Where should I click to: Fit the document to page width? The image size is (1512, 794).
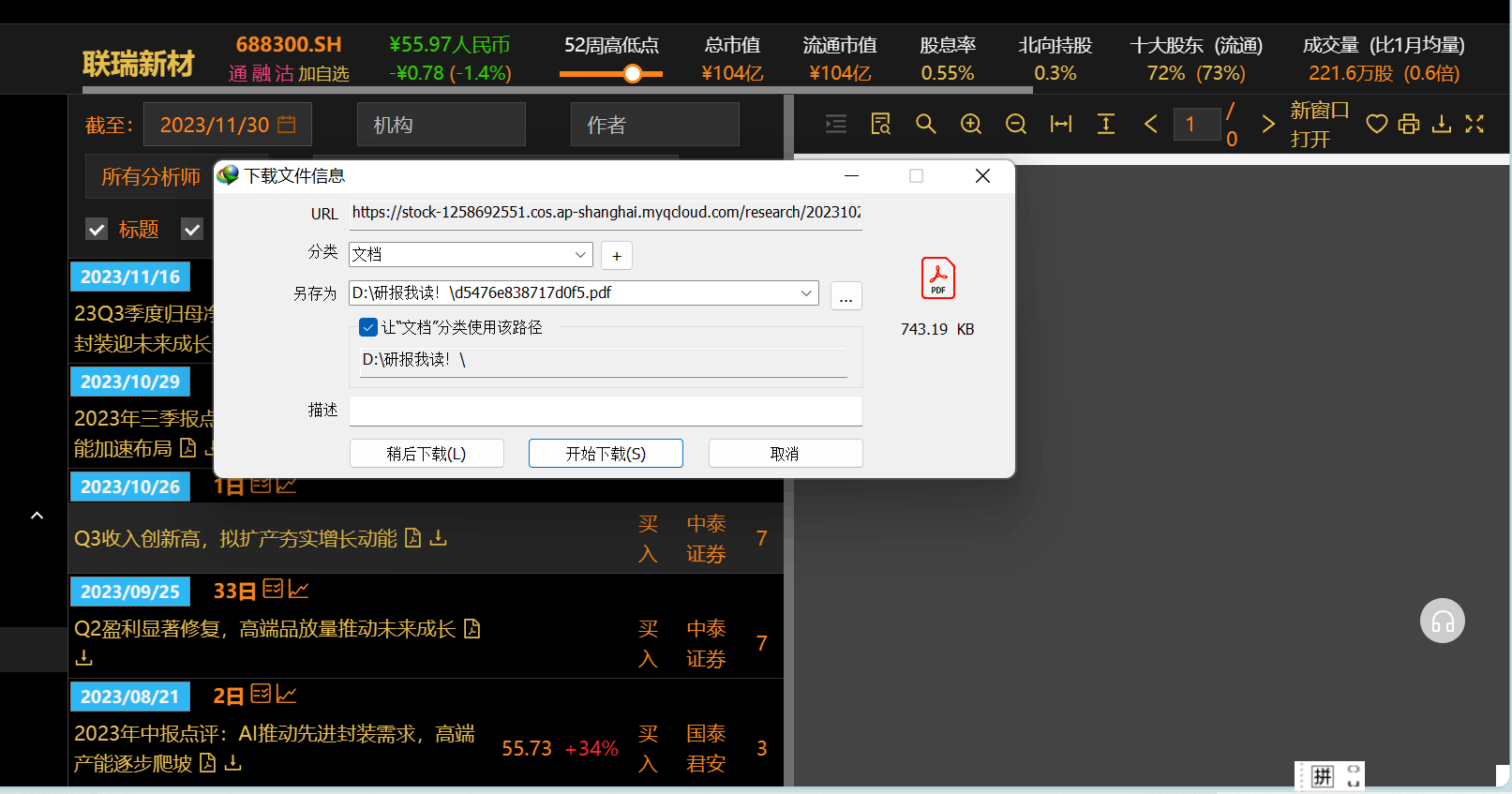click(1061, 124)
